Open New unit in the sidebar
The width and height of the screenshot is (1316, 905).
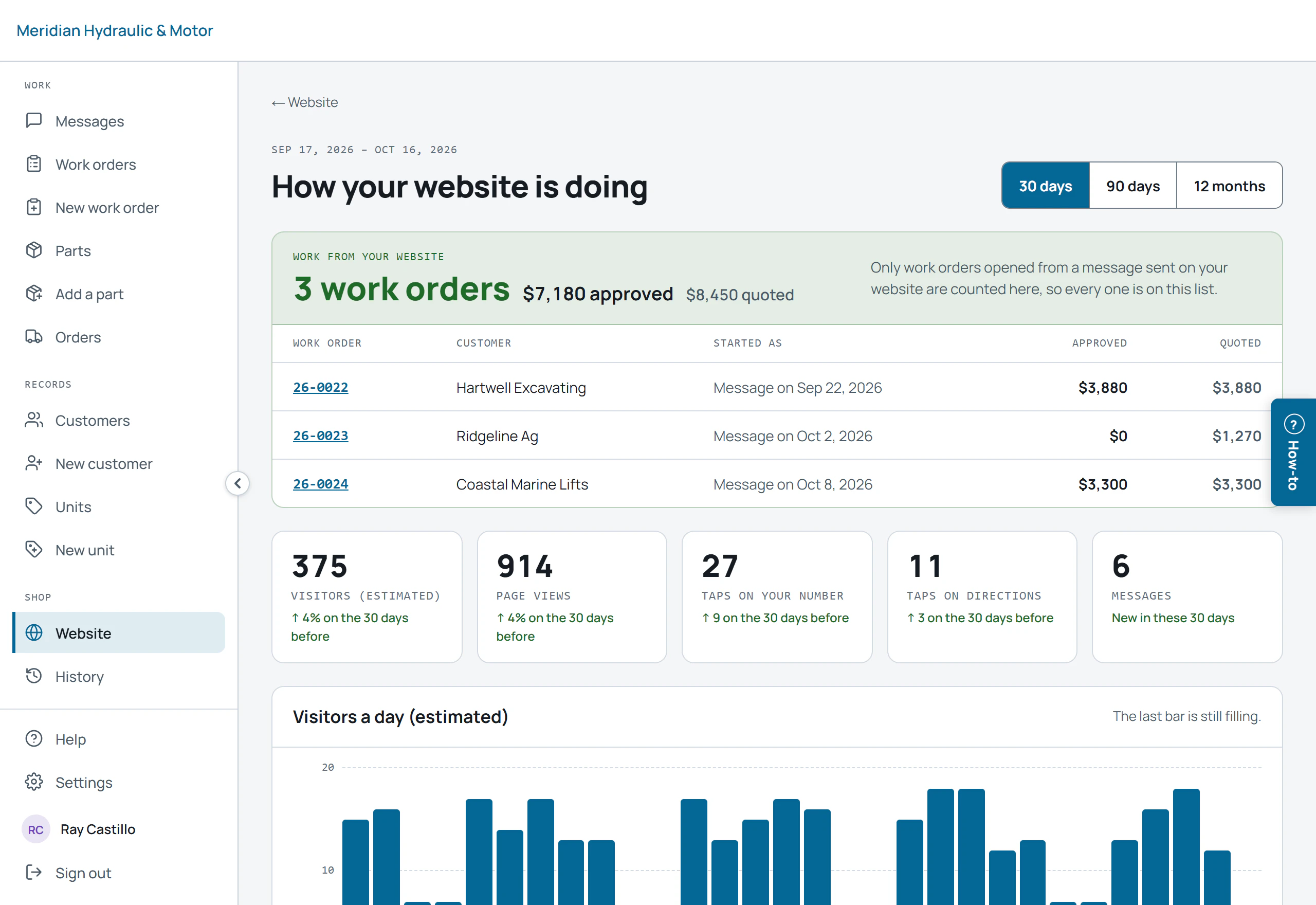tap(119, 550)
